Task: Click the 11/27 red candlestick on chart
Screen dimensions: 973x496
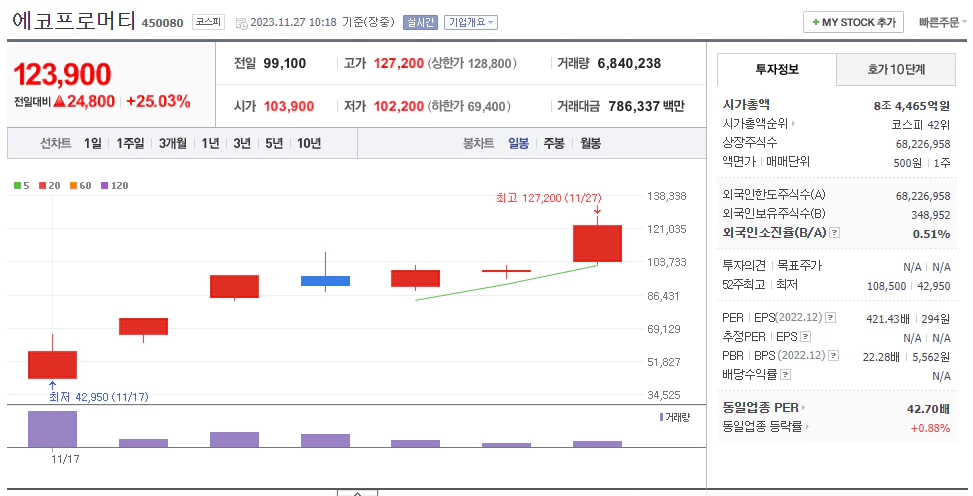Action: [x=598, y=243]
